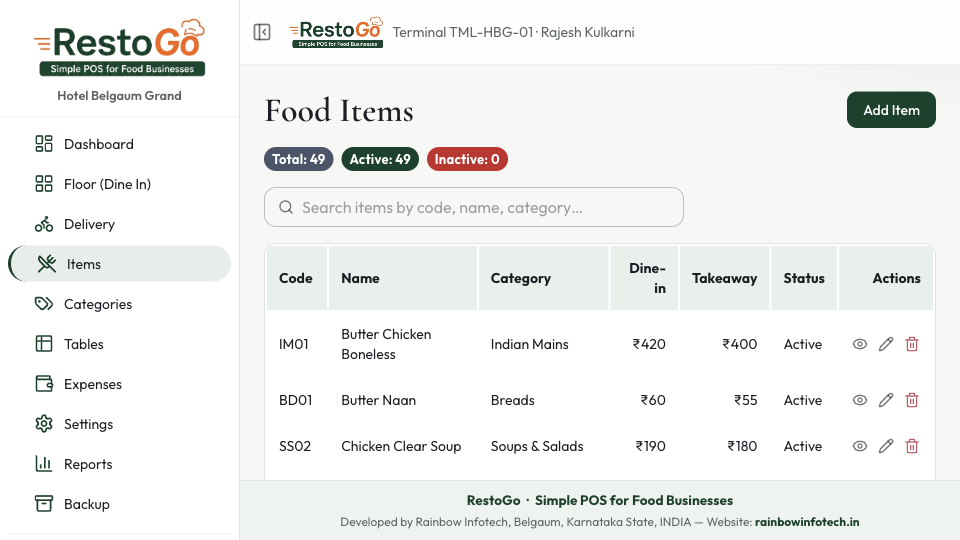
Task: Filter by the Inactive: 0 badge
Action: click(x=467, y=159)
